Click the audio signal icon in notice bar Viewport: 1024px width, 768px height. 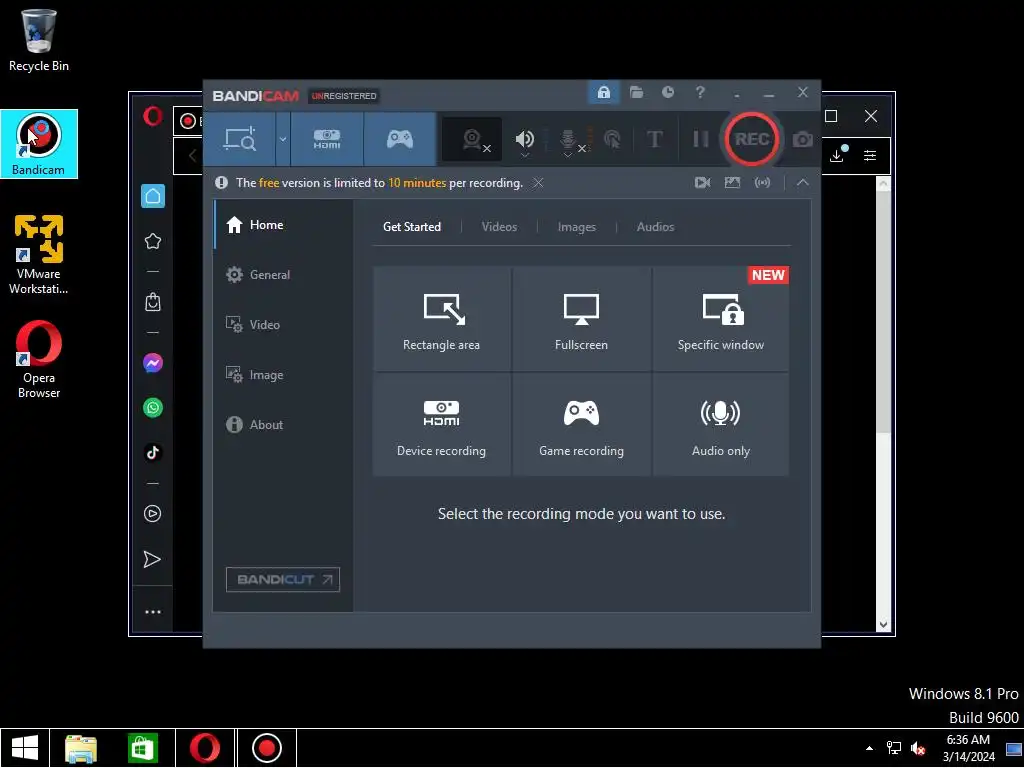click(762, 183)
